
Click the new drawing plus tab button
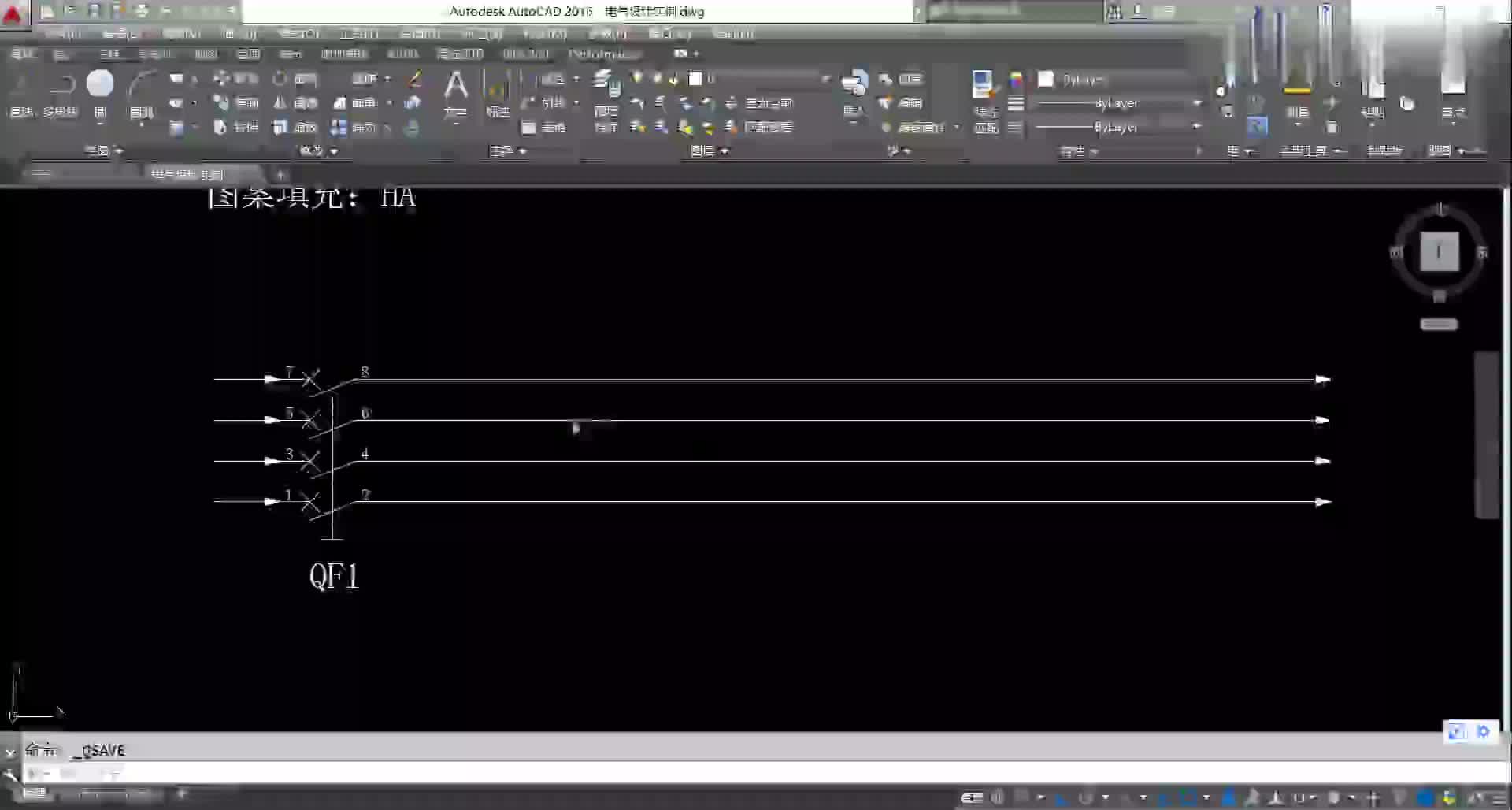click(280, 174)
